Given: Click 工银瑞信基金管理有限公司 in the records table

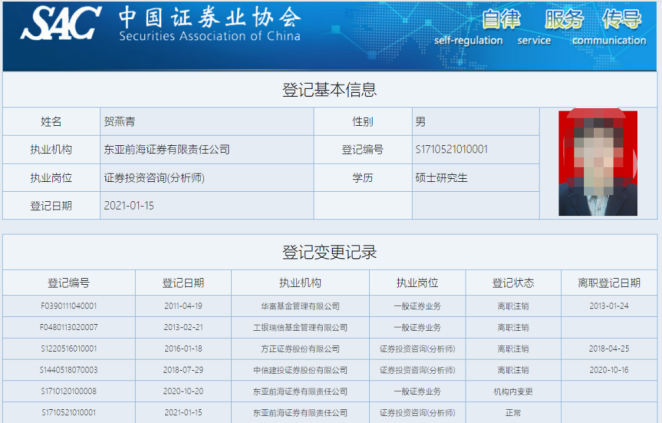Looking at the screenshot, I should pos(297,327).
